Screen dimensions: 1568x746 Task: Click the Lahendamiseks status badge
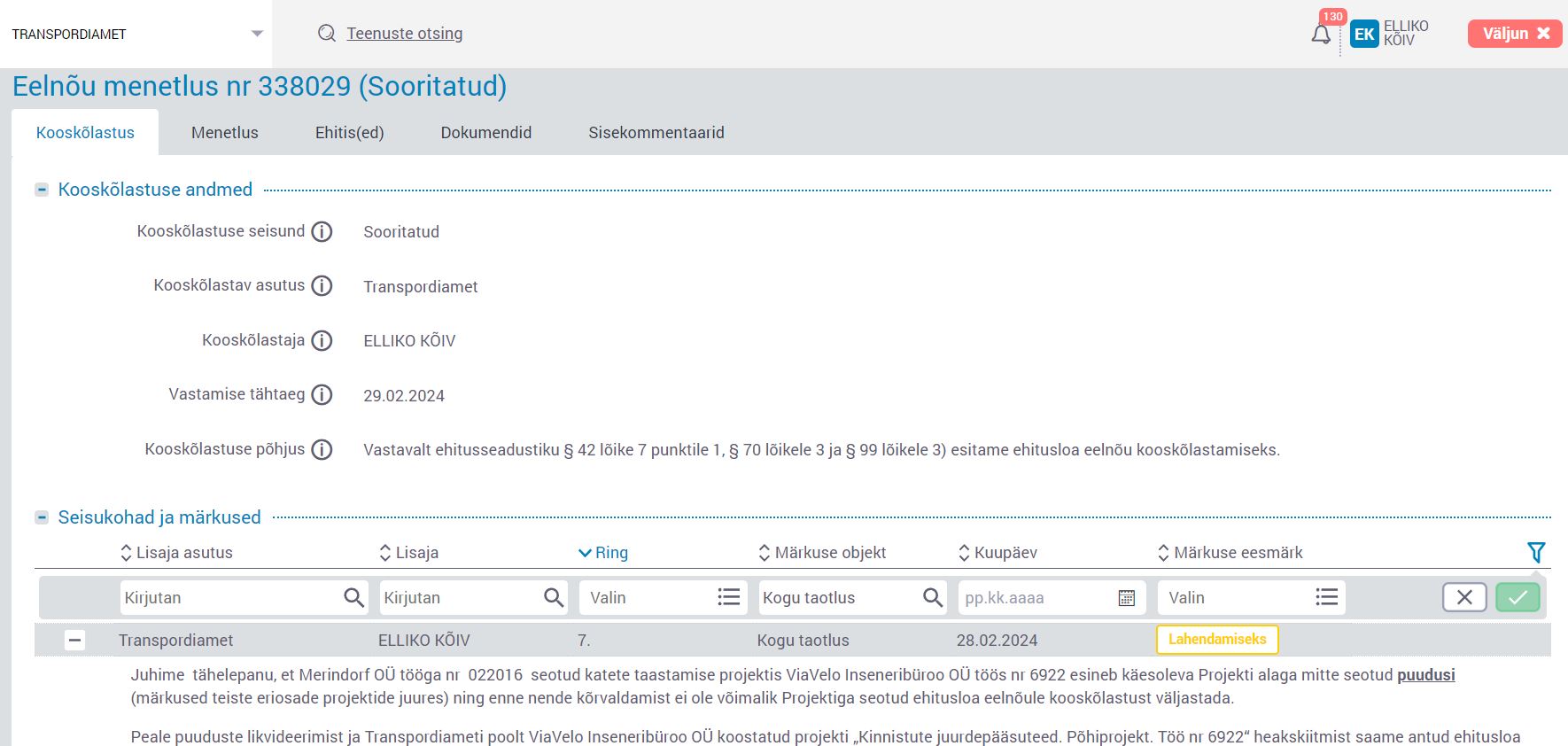[x=1217, y=639]
